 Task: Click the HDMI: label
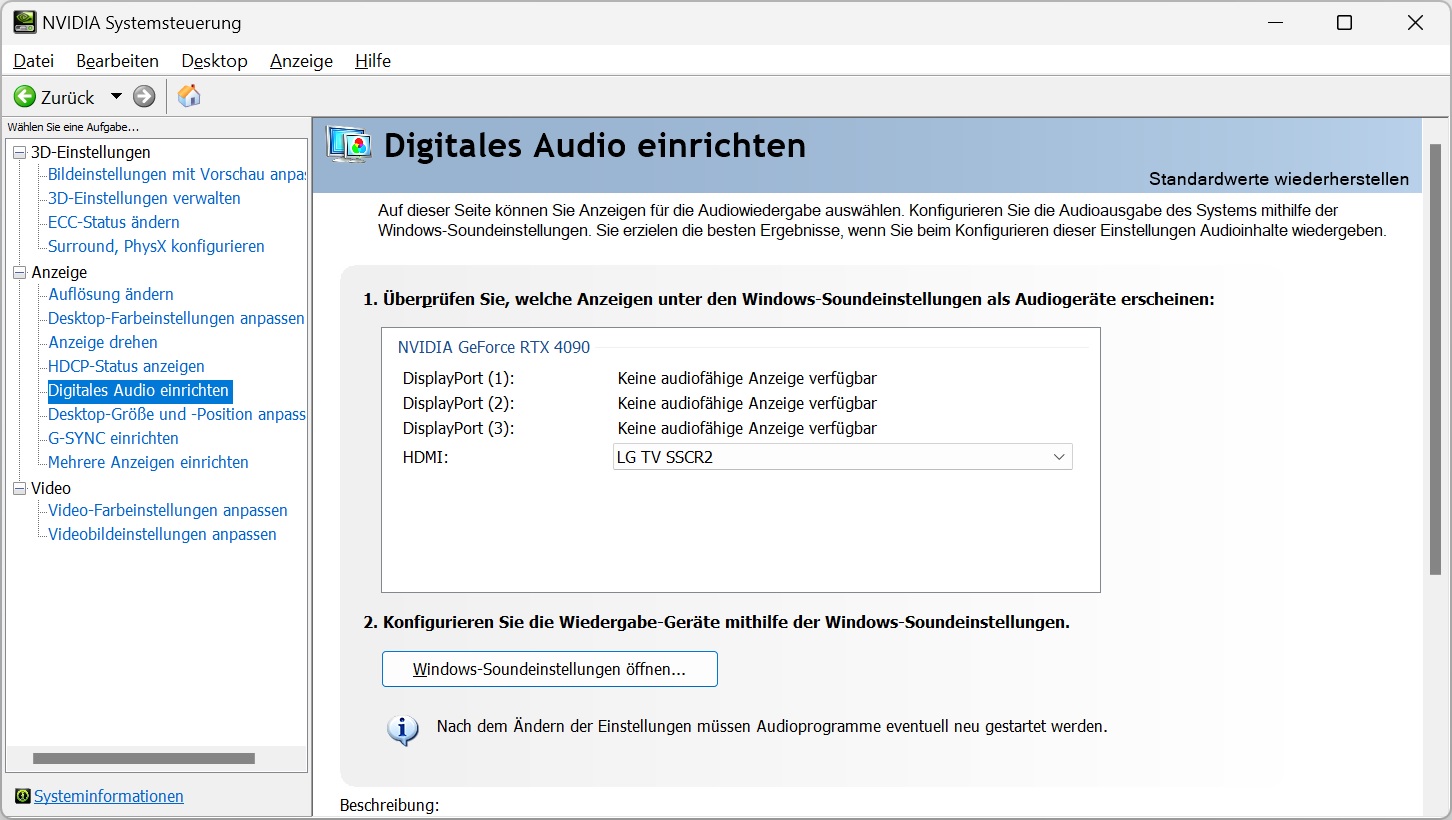[425, 456]
